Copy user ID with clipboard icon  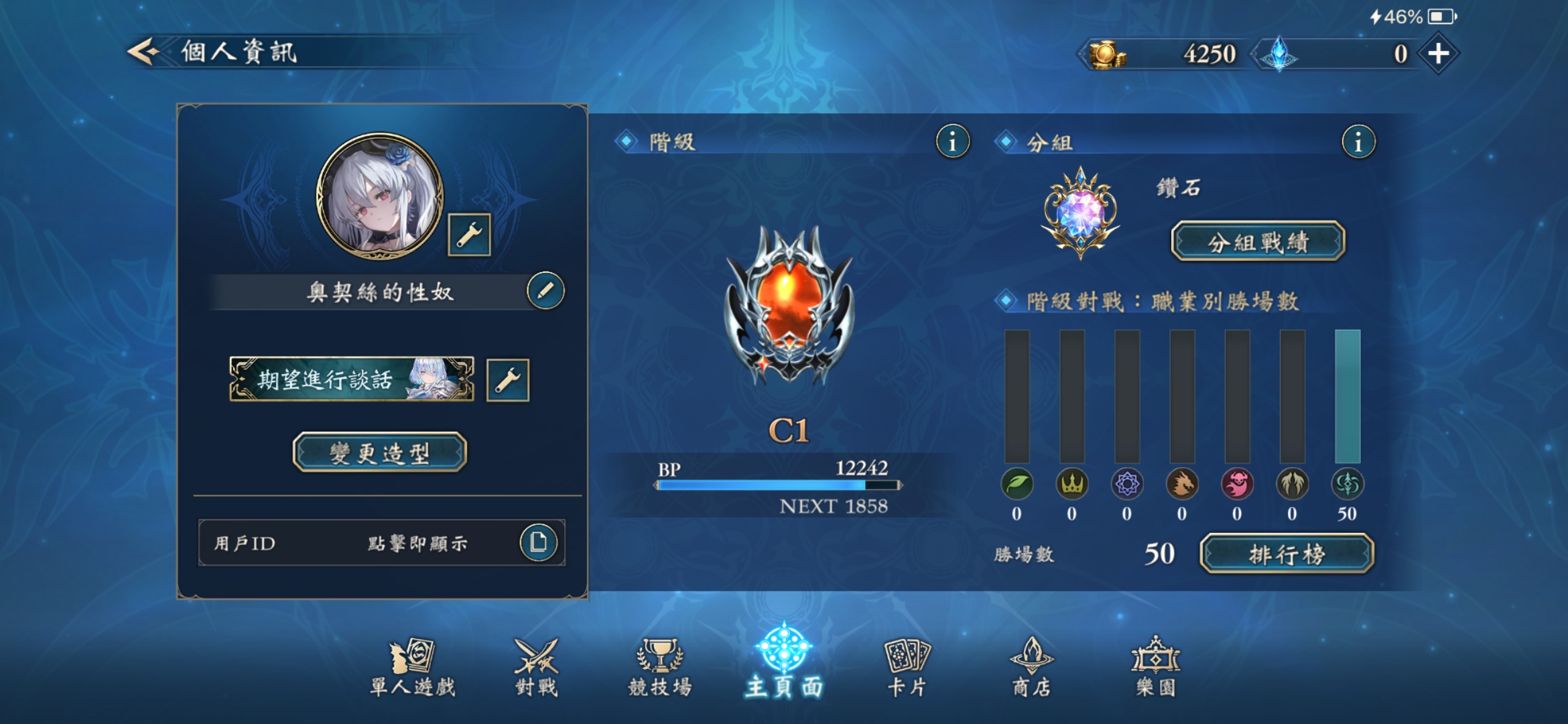(539, 542)
